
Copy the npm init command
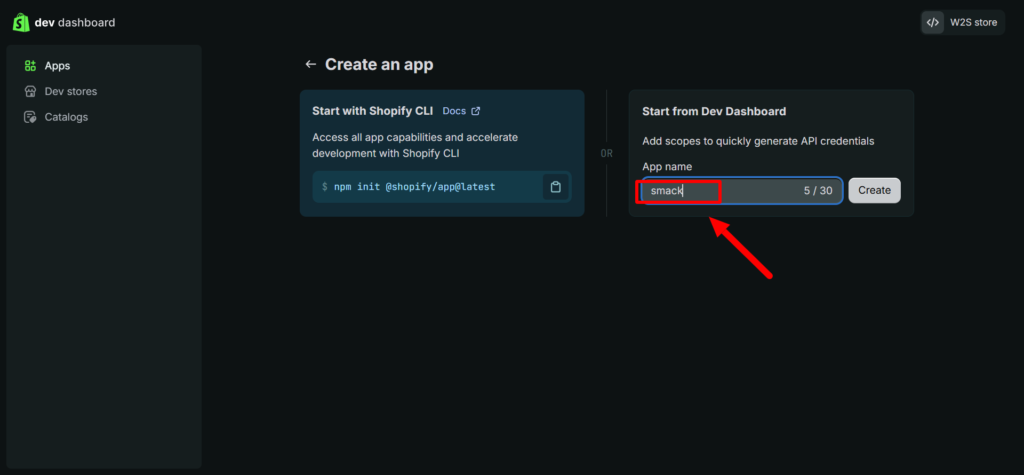(555, 187)
